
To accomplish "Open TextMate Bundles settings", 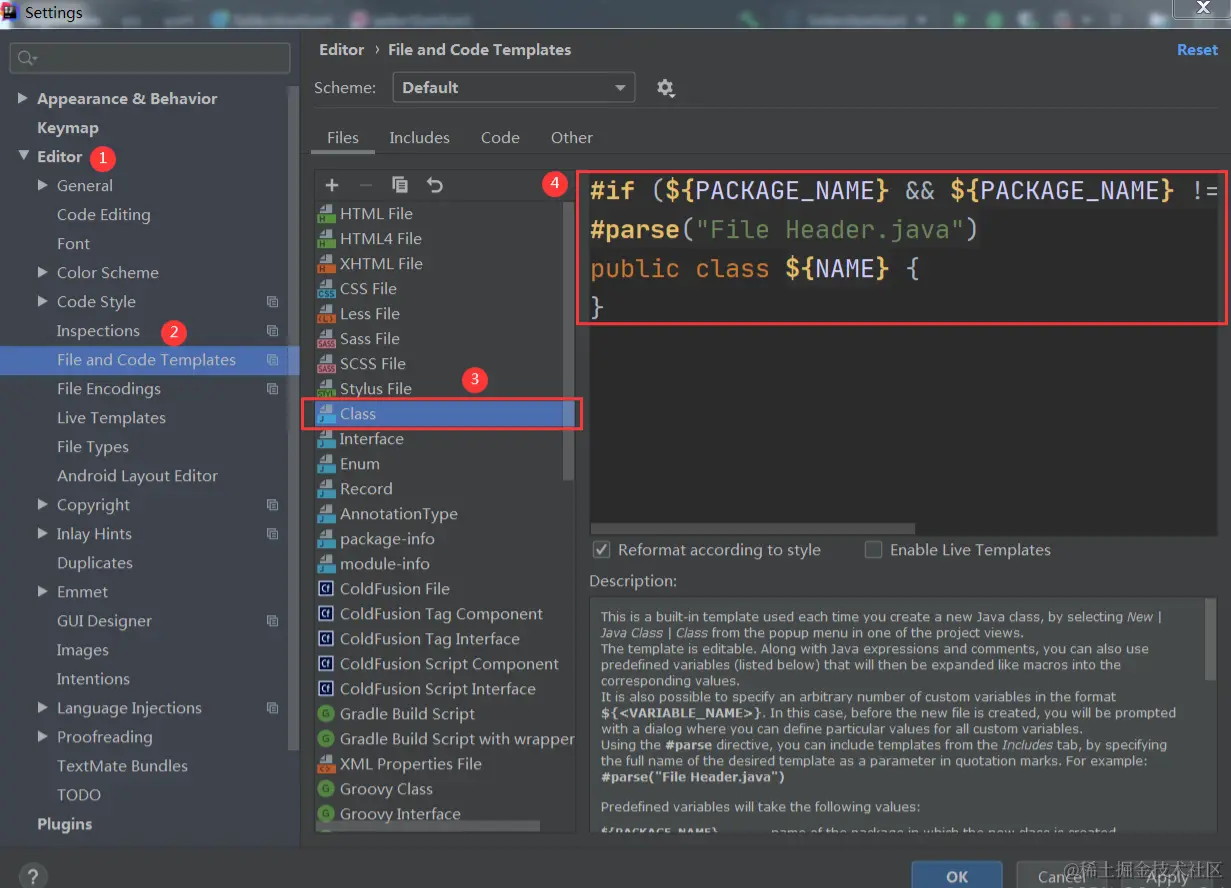I will 122,766.
